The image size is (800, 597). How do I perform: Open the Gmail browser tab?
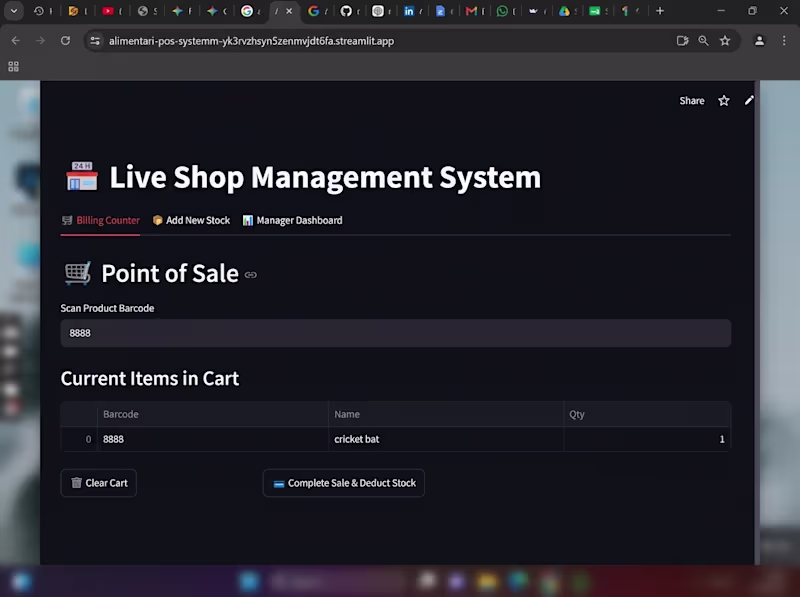[471, 11]
